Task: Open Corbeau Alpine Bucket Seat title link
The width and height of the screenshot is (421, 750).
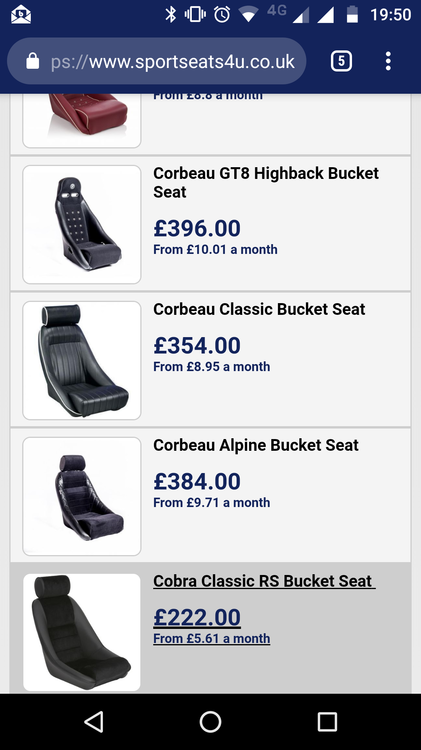Action: point(255,445)
